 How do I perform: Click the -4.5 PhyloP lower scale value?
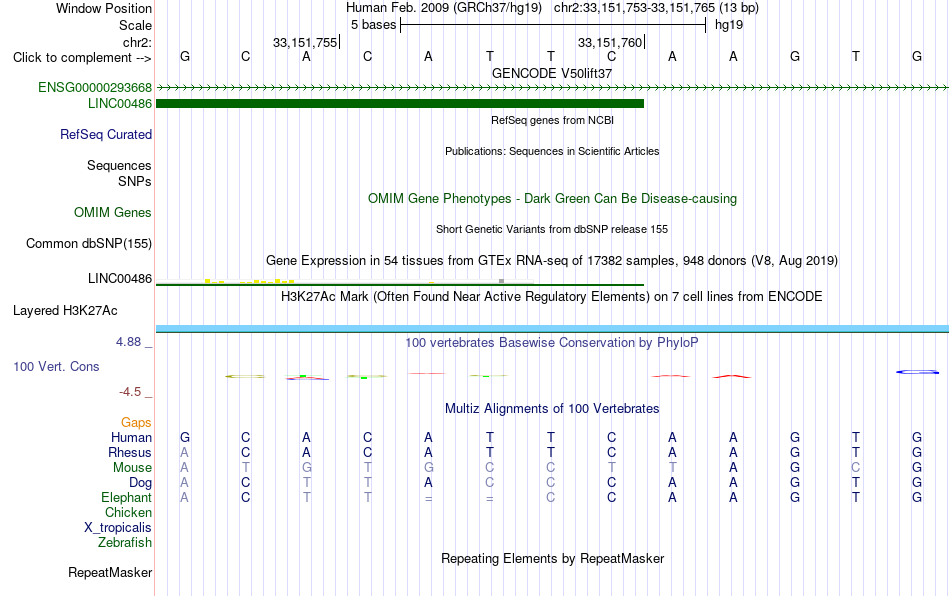(x=130, y=392)
